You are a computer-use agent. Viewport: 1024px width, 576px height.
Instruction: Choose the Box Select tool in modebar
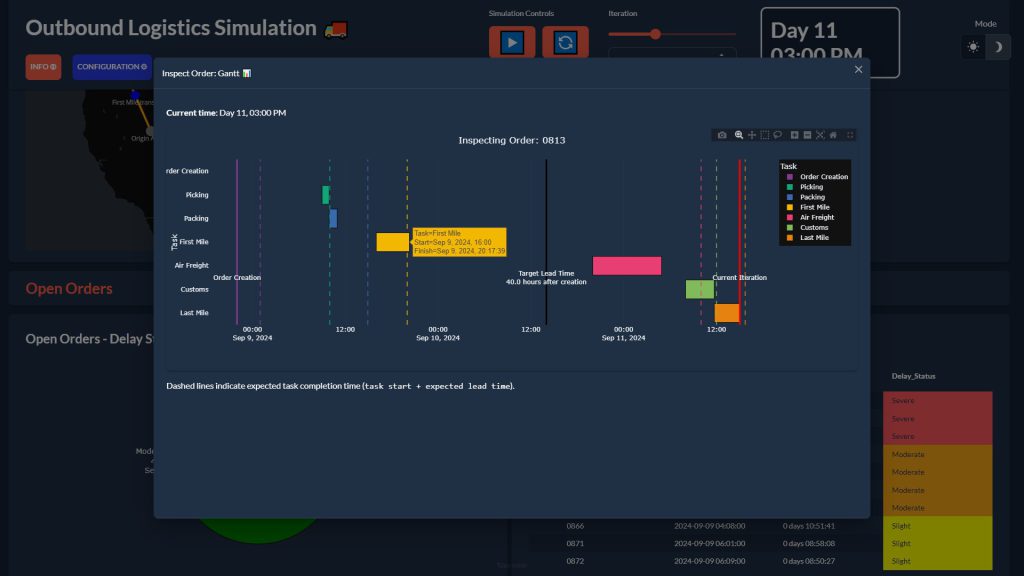765,135
